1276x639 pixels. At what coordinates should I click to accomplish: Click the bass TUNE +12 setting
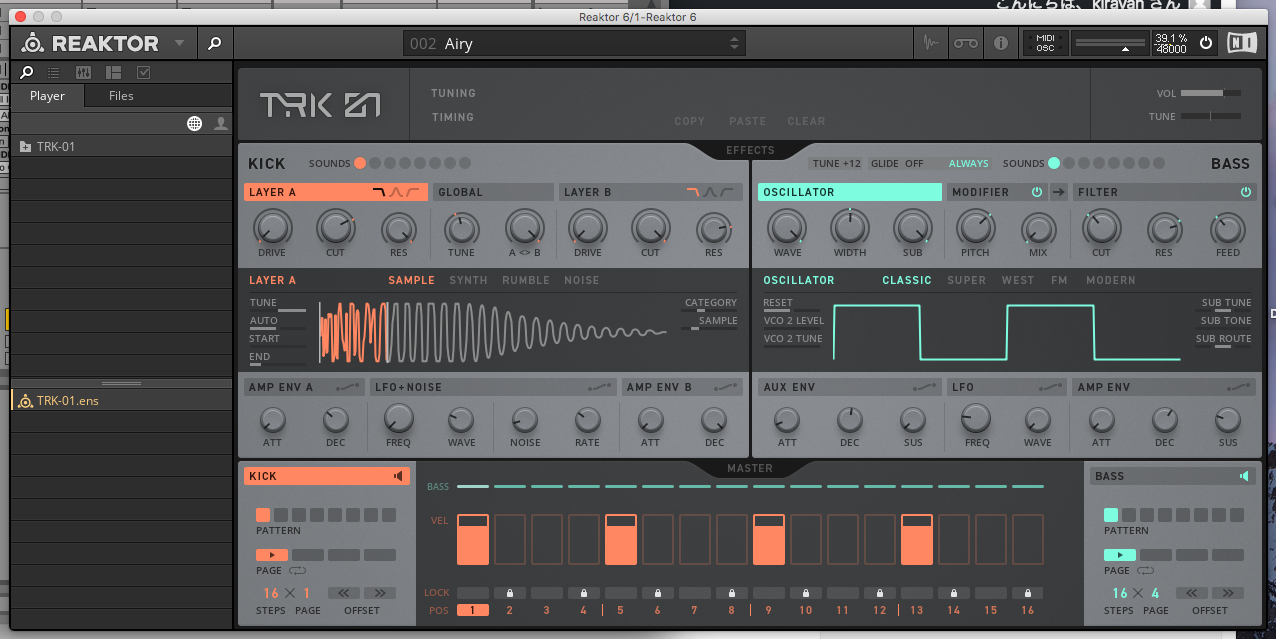[836, 164]
